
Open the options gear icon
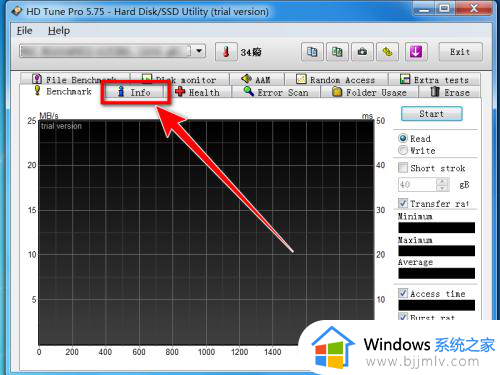[387, 52]
